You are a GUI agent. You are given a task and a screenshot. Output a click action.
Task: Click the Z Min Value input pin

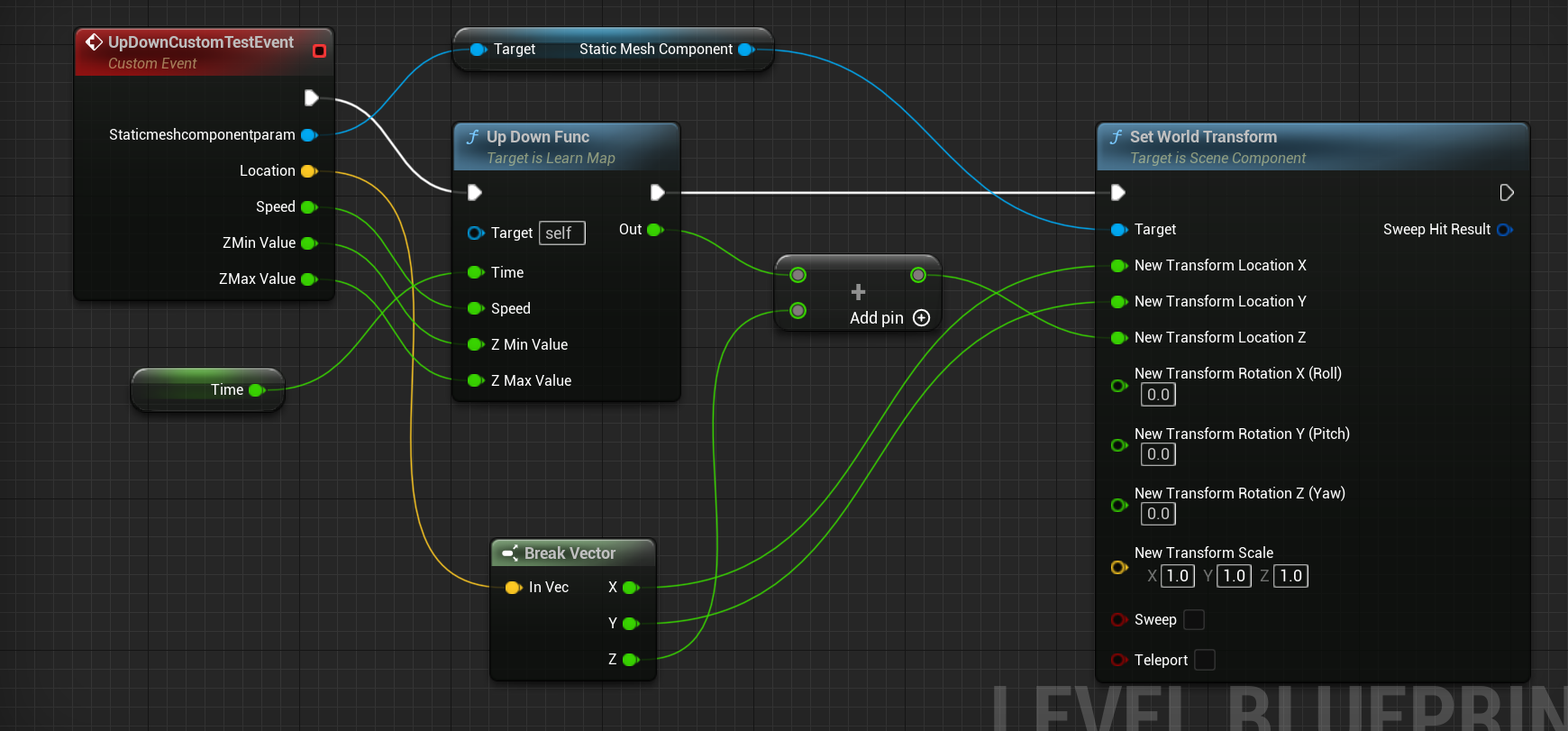click(476, 344)
